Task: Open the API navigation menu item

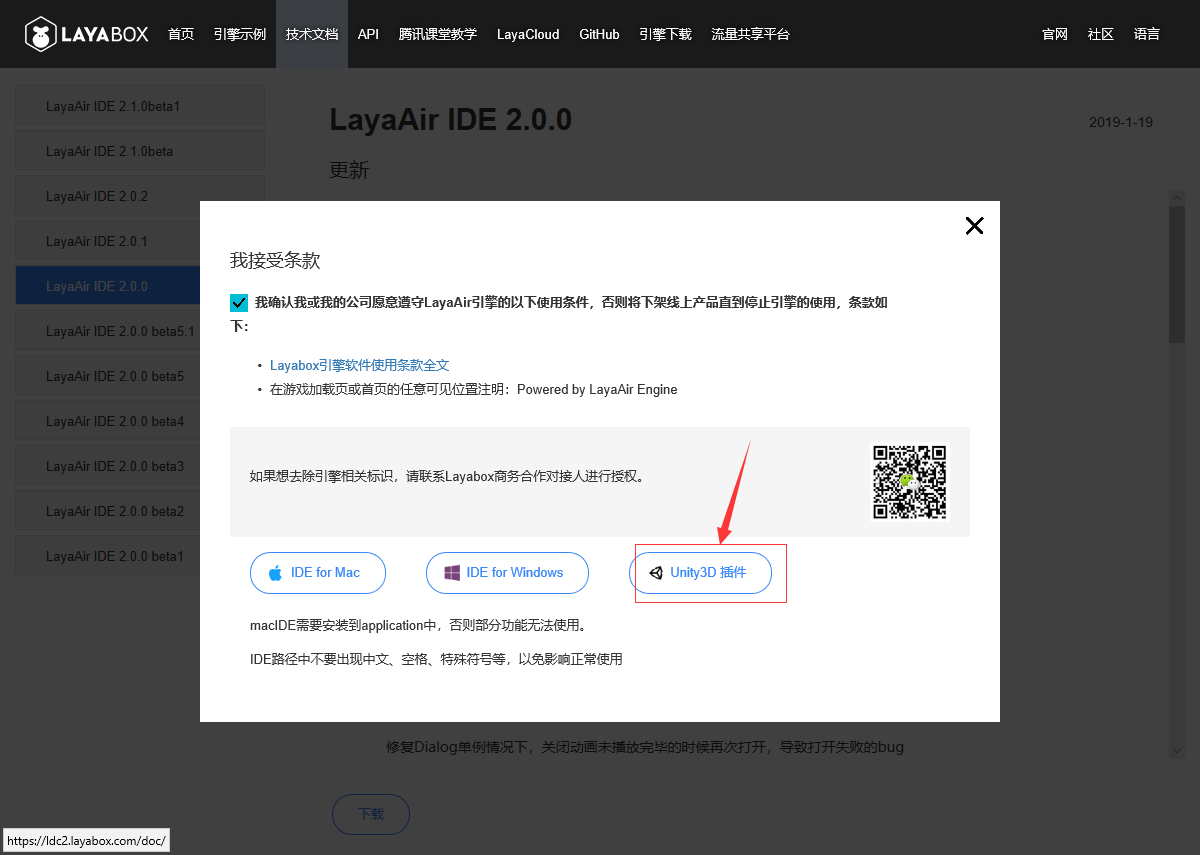Action: (x=368, y=34)
